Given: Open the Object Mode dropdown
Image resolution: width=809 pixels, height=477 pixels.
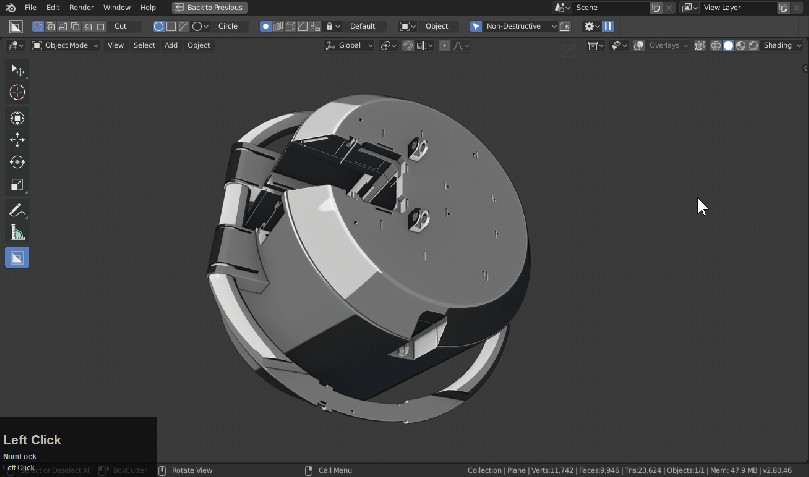Looking at the screenshot, I should point(66,46).
